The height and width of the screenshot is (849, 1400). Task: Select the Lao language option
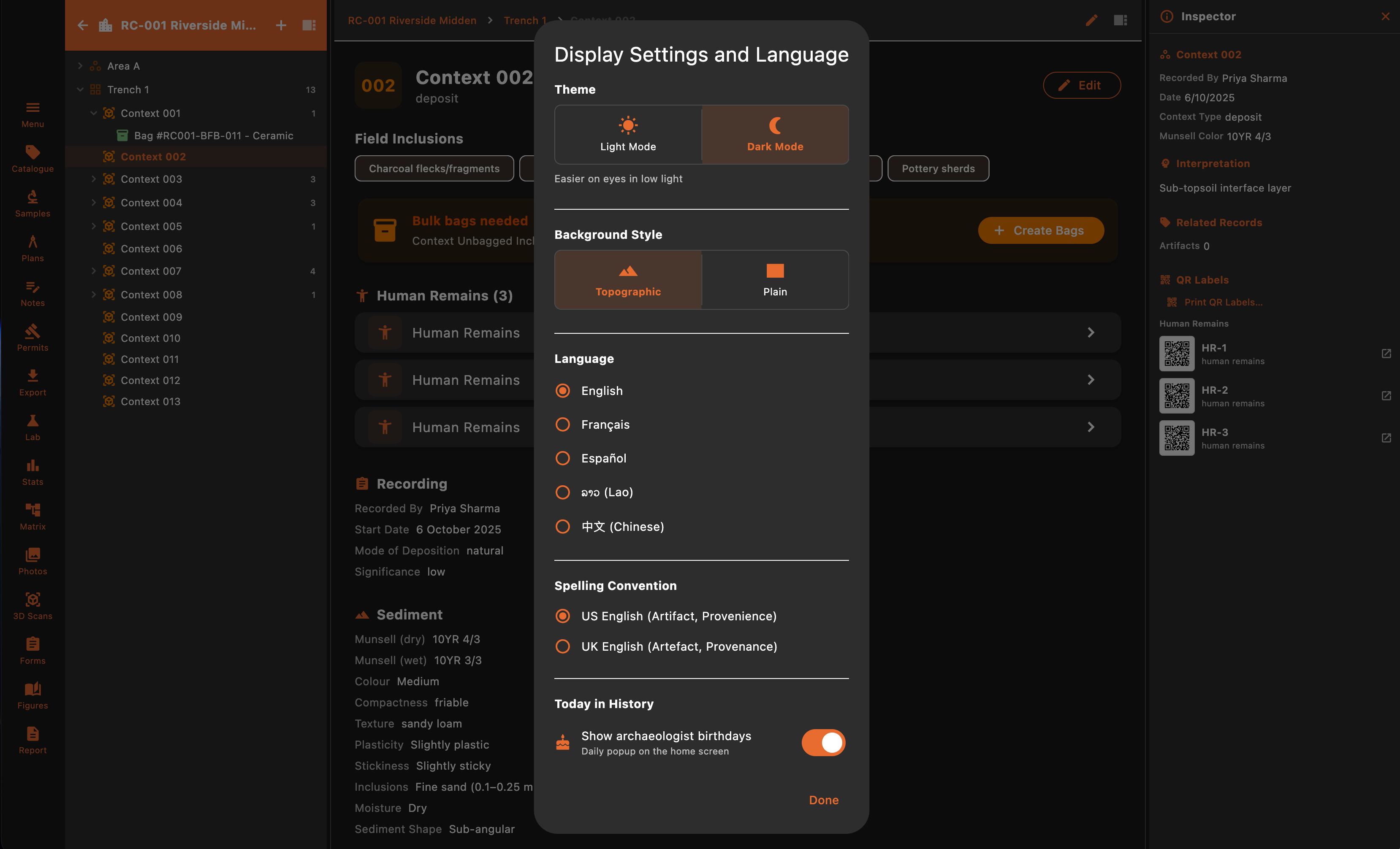click(x=594, y=492)
